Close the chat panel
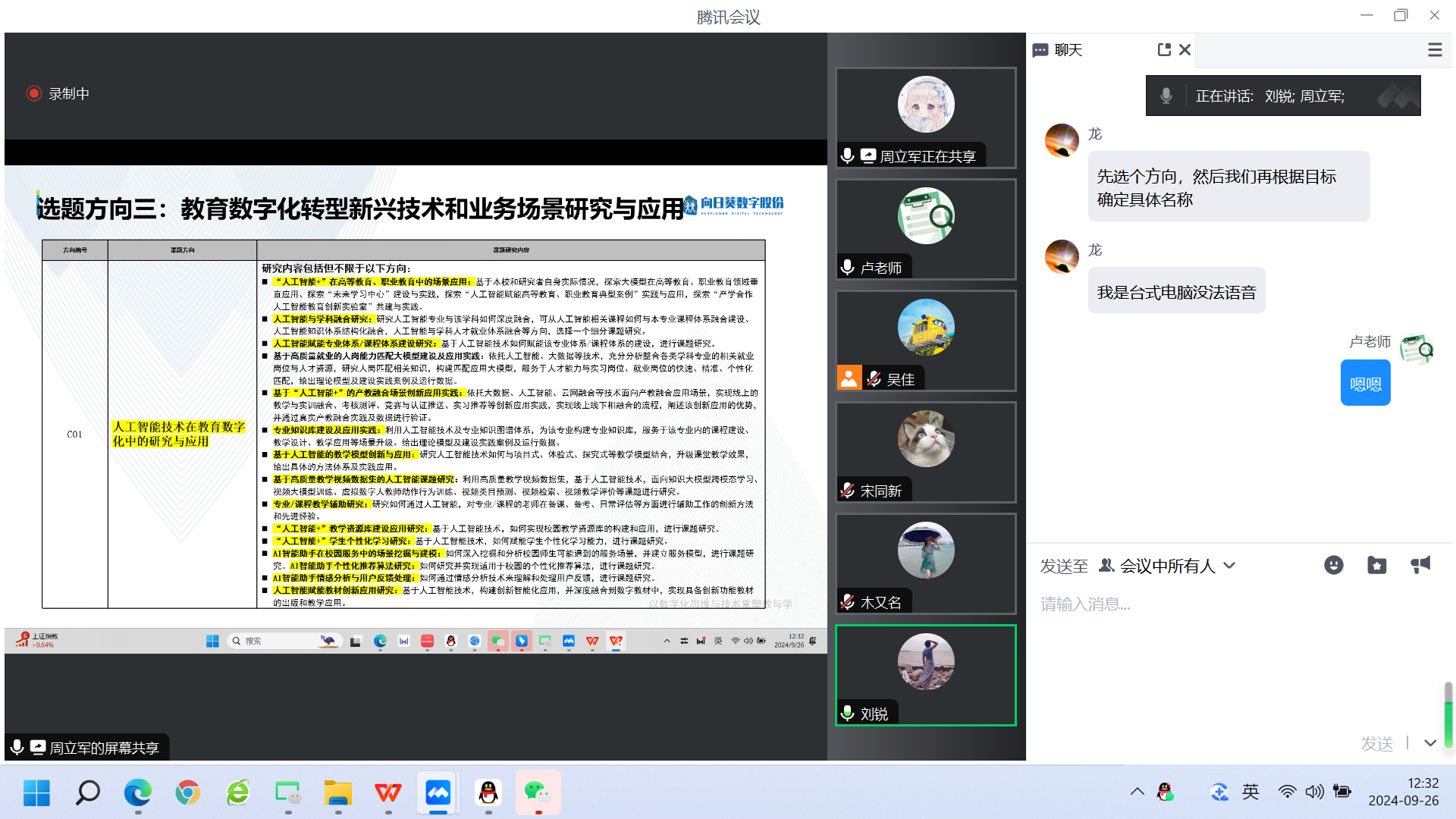Viewport: 1456px width, 819px height. click(1185, 50)
